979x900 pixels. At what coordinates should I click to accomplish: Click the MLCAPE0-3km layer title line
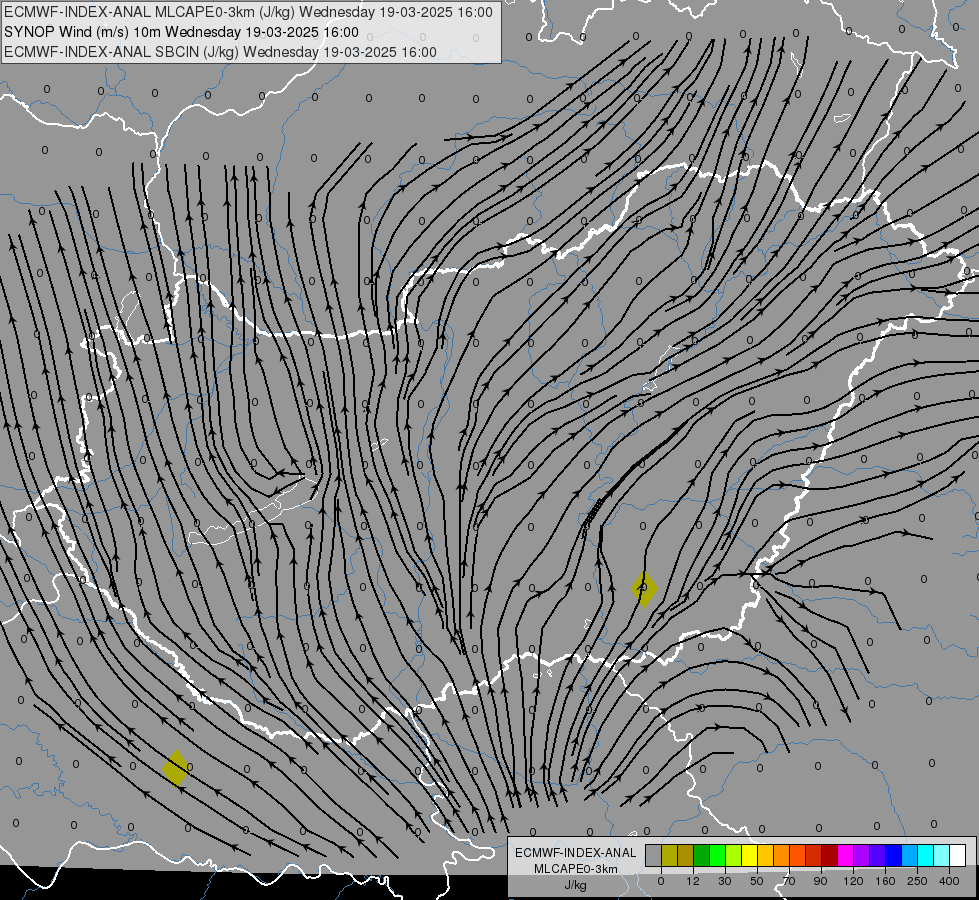[248, 12]
